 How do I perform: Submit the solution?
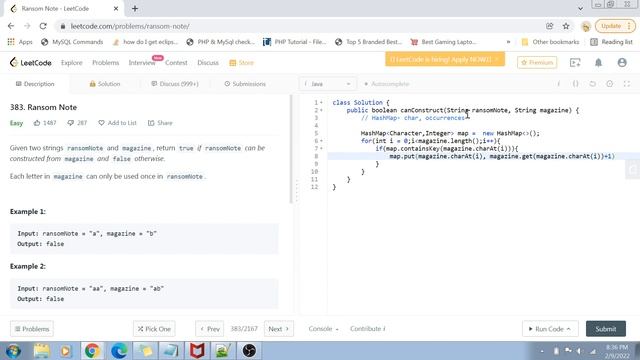pyautogui.click(x=606, y=329)
